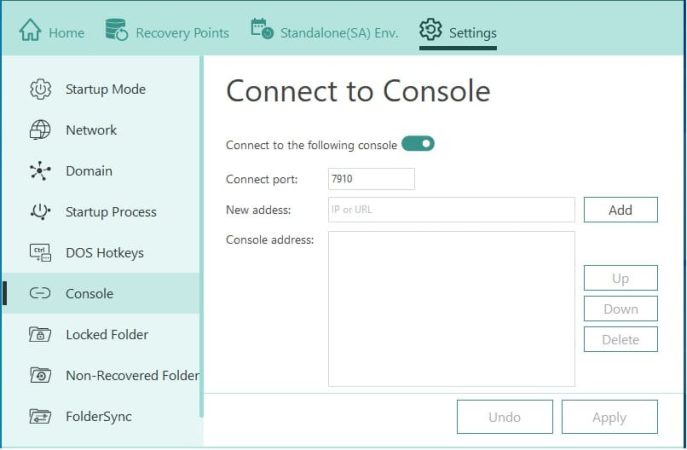Switch to the Recovery Points tab
The height and width of the screenshot is (450, 687).
pos(181,33)
